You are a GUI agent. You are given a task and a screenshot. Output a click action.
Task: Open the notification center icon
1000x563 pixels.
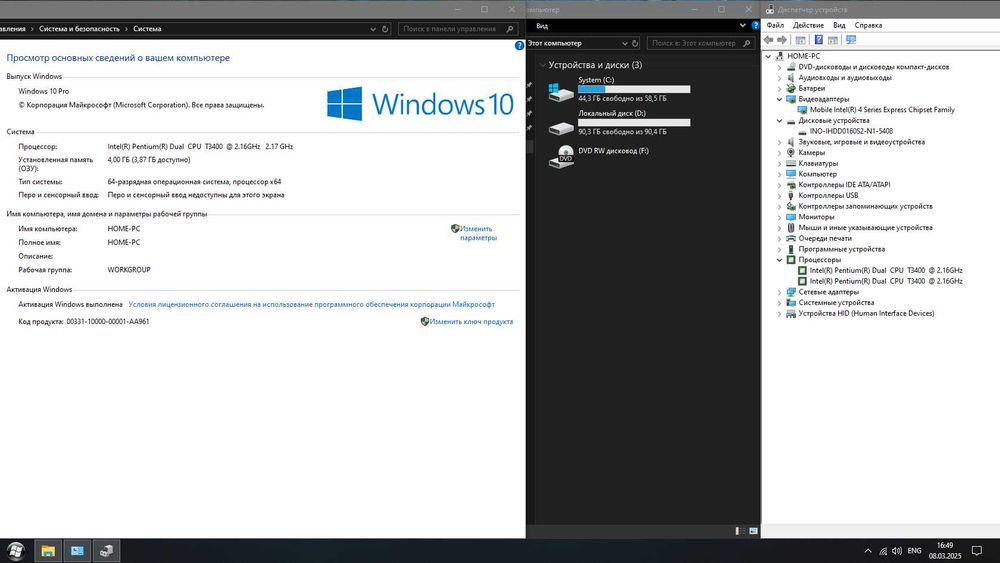(976, 551)
